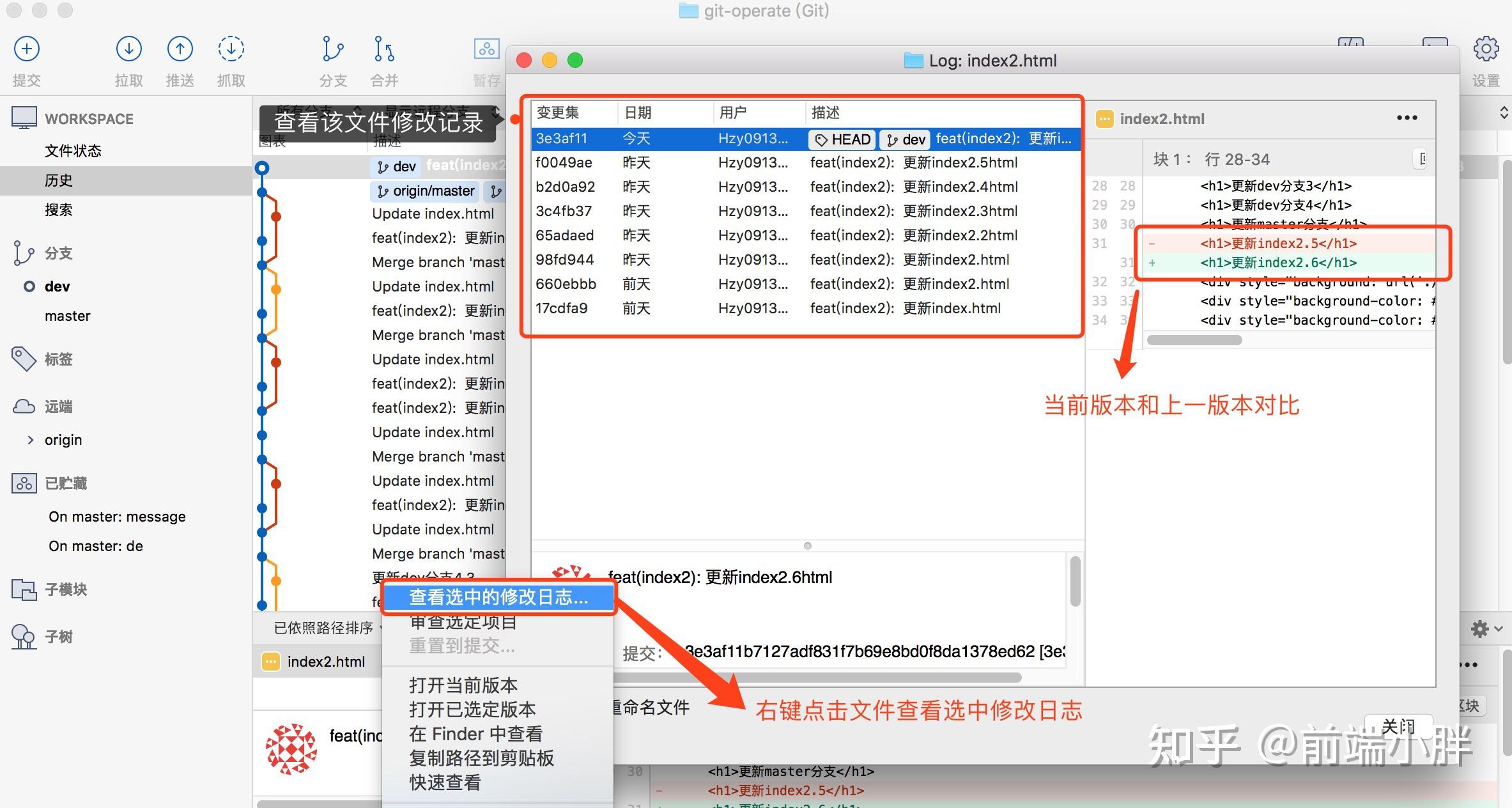The width and height of the screenshot is (1512, 808).
Task: Open the ... menu next to index2.html
Action: click(x=1406, y=118)
